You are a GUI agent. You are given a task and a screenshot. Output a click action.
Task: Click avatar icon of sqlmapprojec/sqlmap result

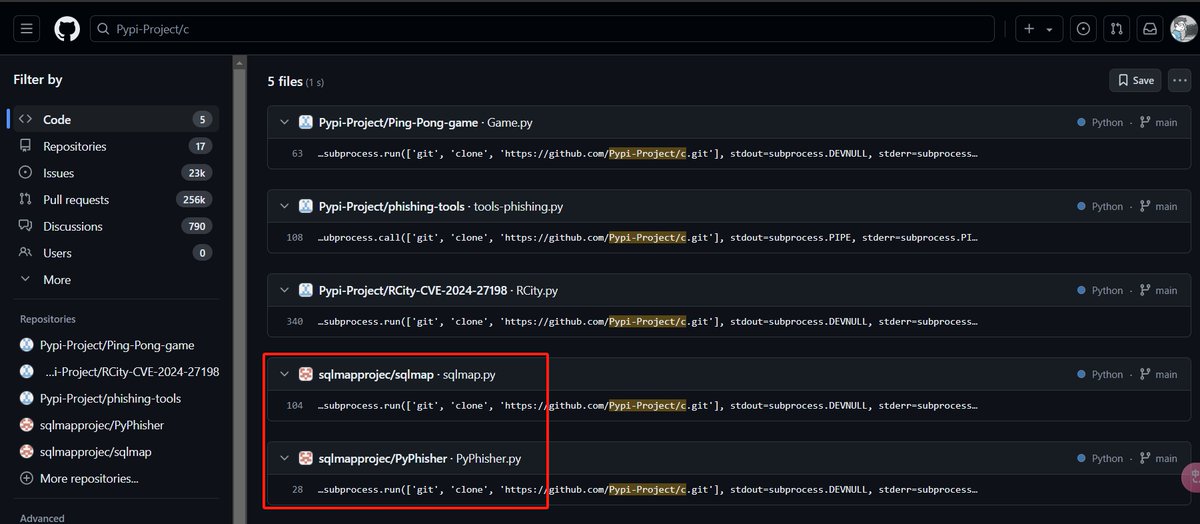(306, 374)
